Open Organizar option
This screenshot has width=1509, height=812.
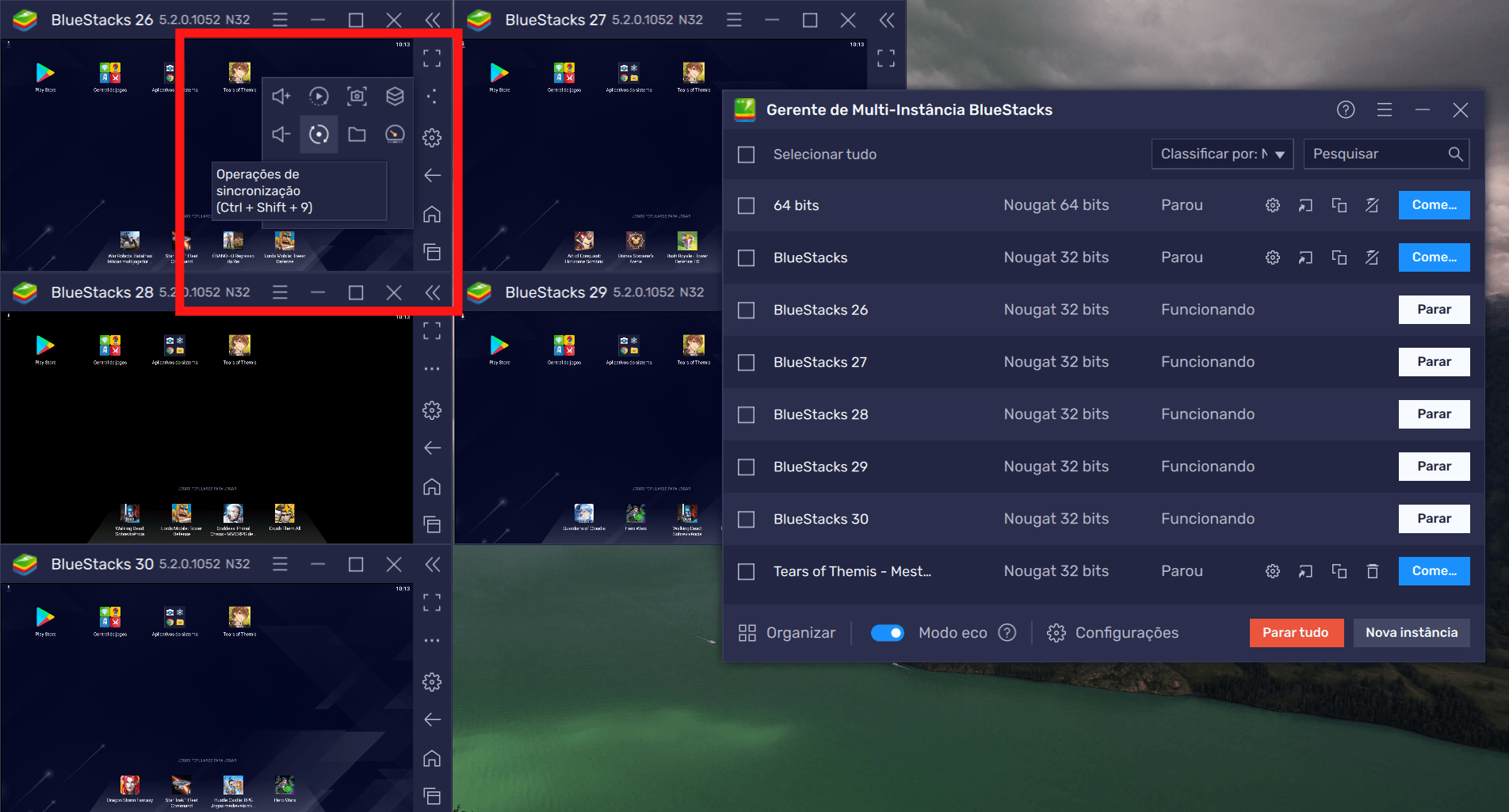click(787, 633)
